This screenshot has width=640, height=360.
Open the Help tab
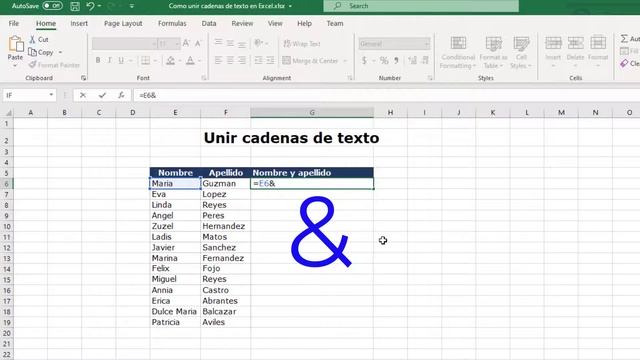pos(304,23)
